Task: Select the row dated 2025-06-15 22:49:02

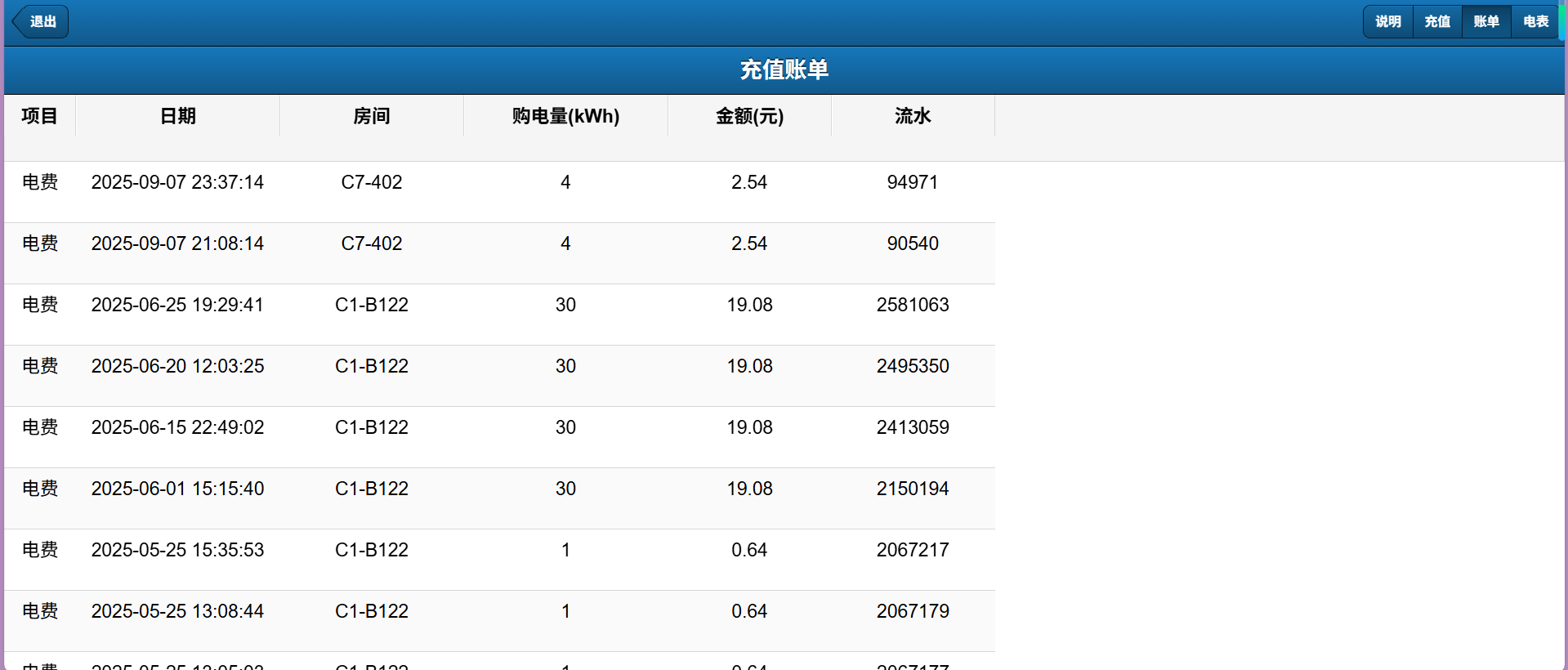Action: pyautogui.click(x=177, y=427)
